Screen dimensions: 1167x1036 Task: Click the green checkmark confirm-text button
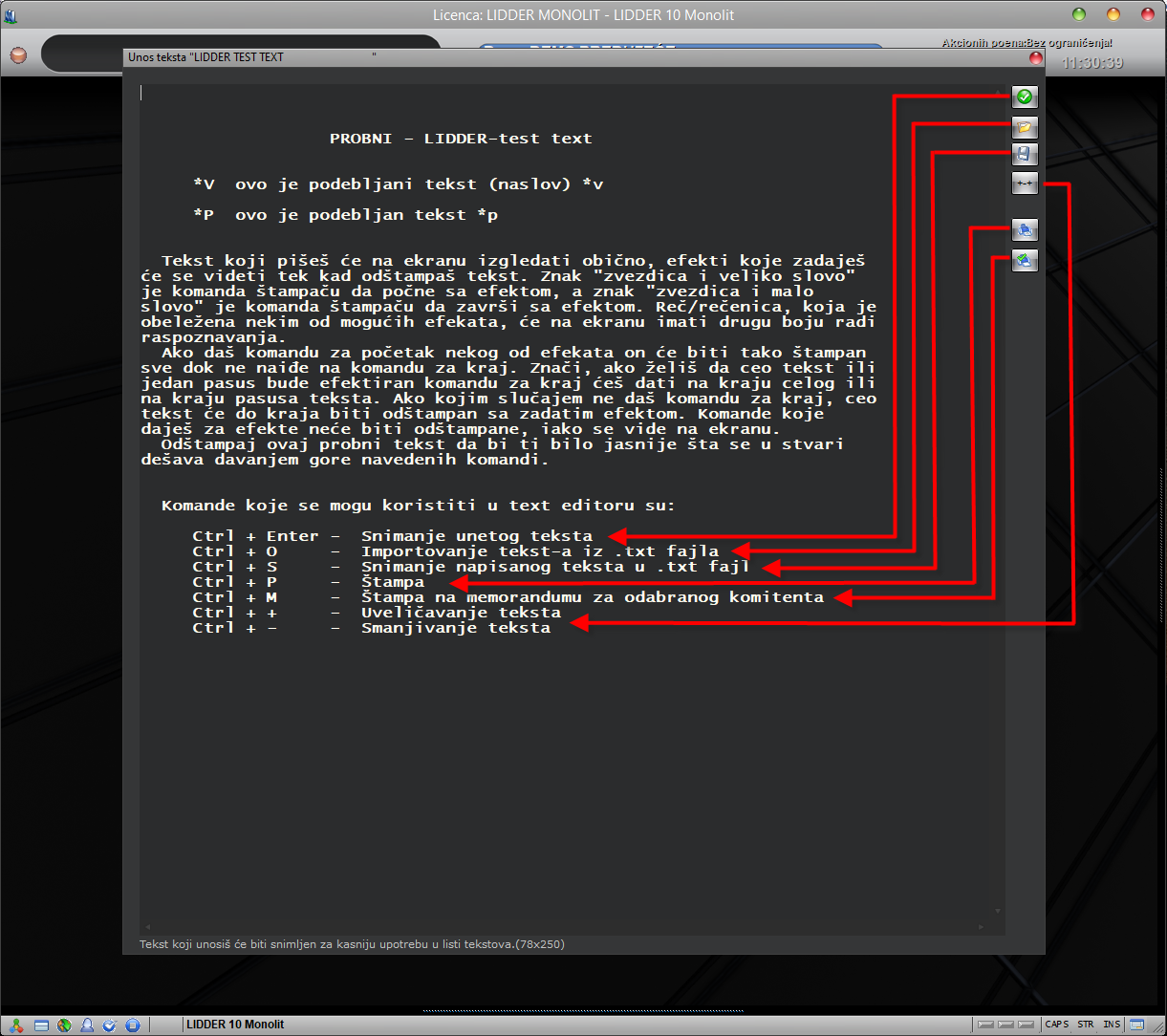[x=1025, y=97]
